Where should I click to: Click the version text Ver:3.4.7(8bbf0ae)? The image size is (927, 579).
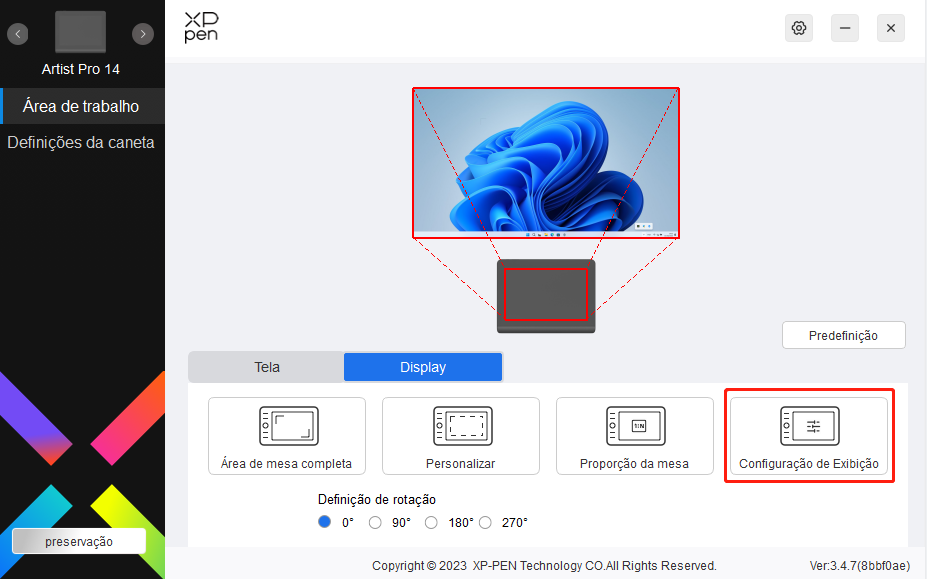click(860, 566)
